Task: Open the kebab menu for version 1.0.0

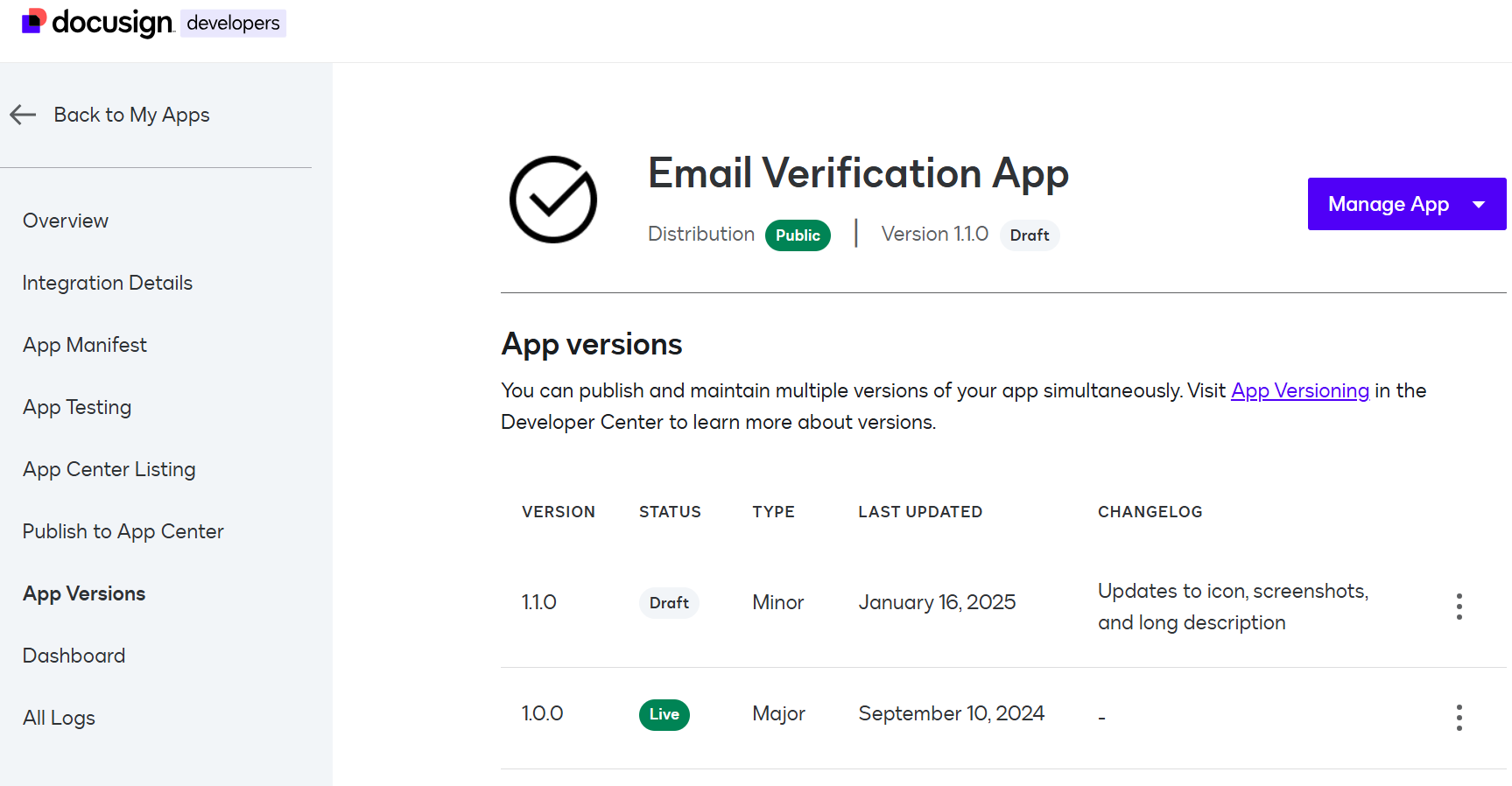Action: pyautogui.click(x=1459, y=718)
